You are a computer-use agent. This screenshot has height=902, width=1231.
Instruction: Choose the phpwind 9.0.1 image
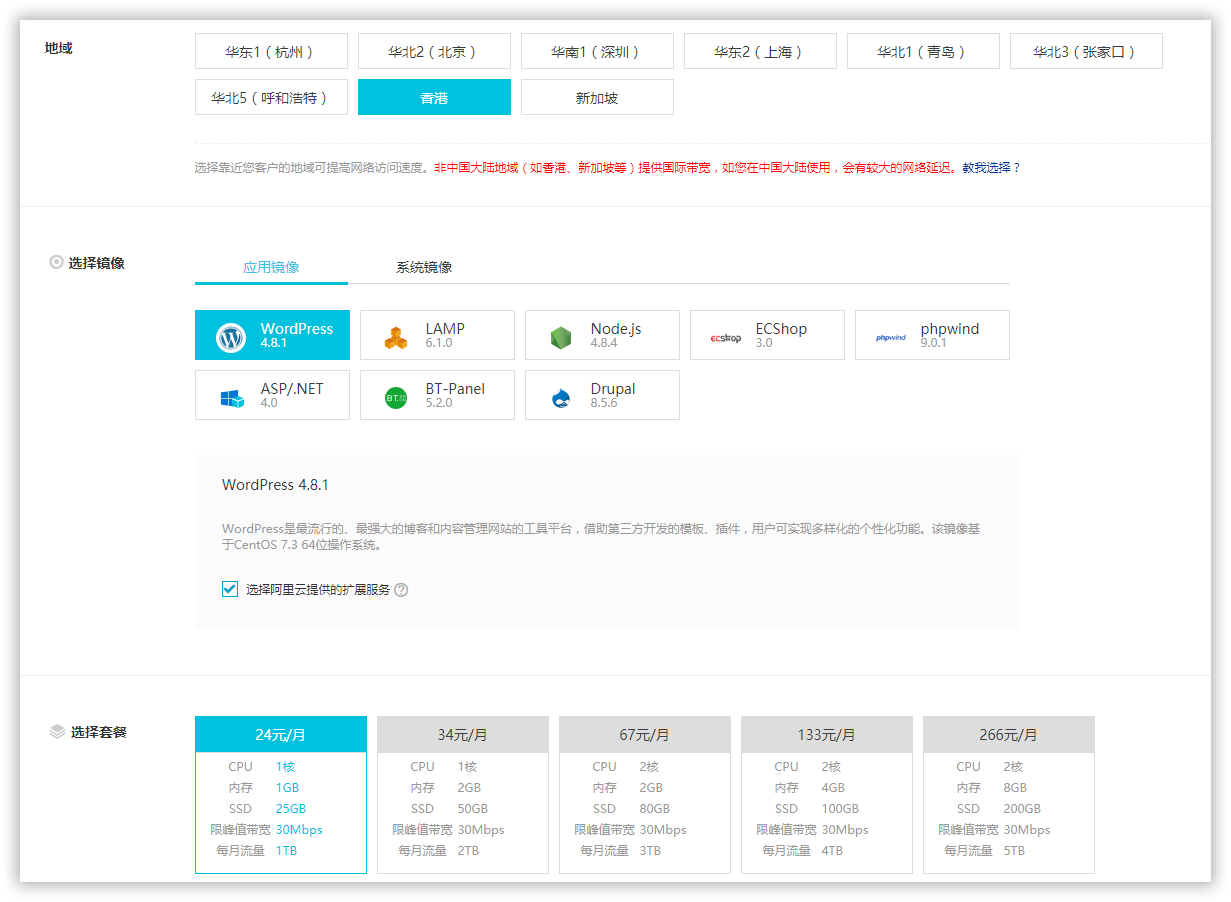932,335
